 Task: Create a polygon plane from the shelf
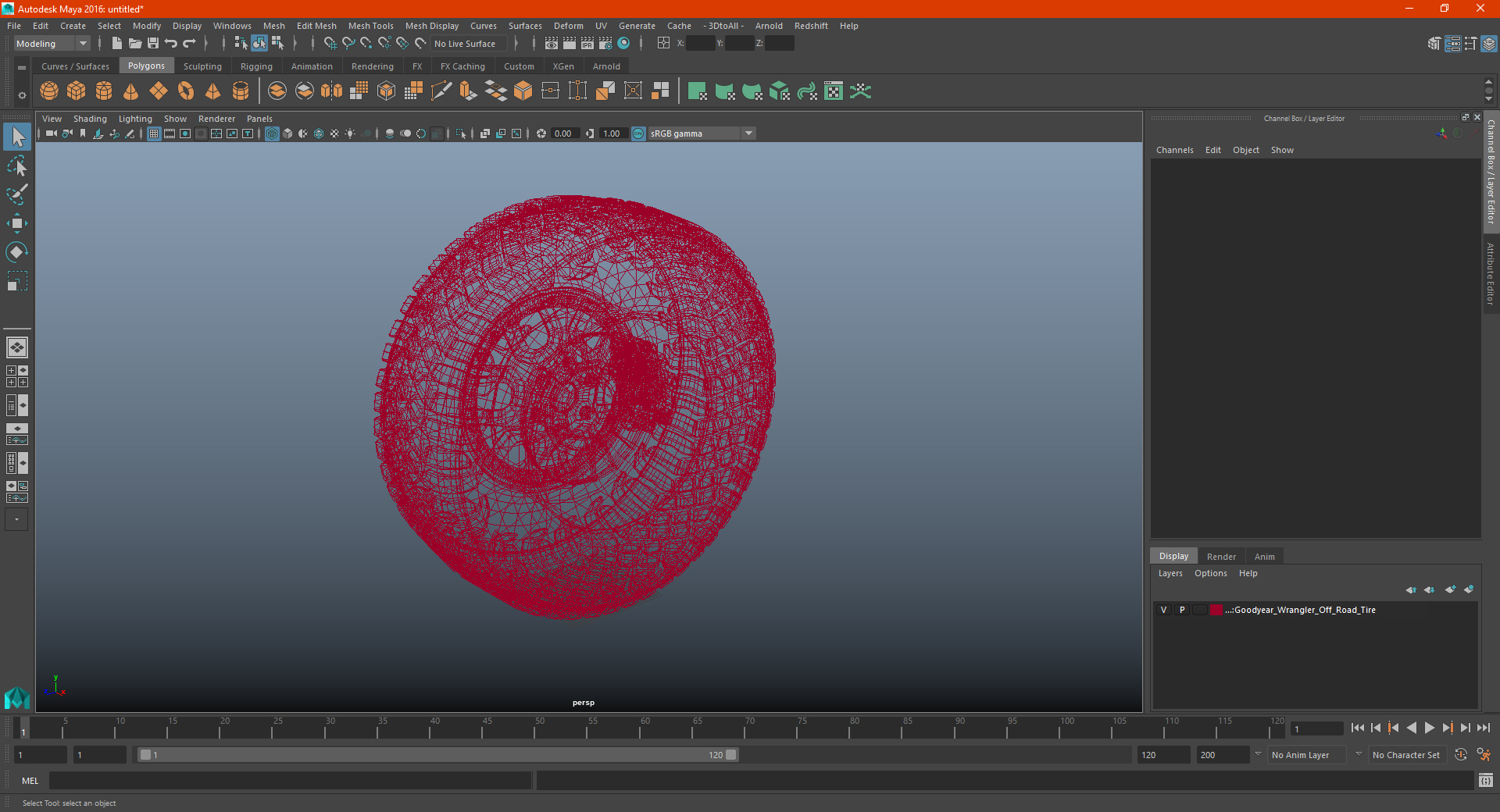tap(159, 91)
